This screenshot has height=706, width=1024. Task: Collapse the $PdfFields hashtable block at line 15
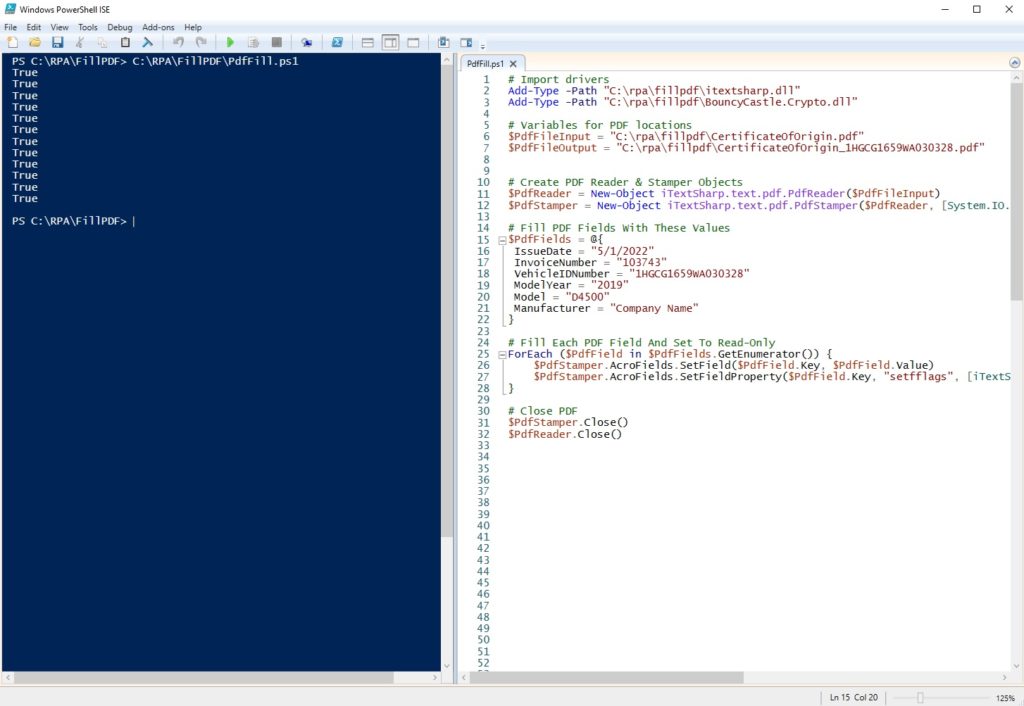point(502,240)
